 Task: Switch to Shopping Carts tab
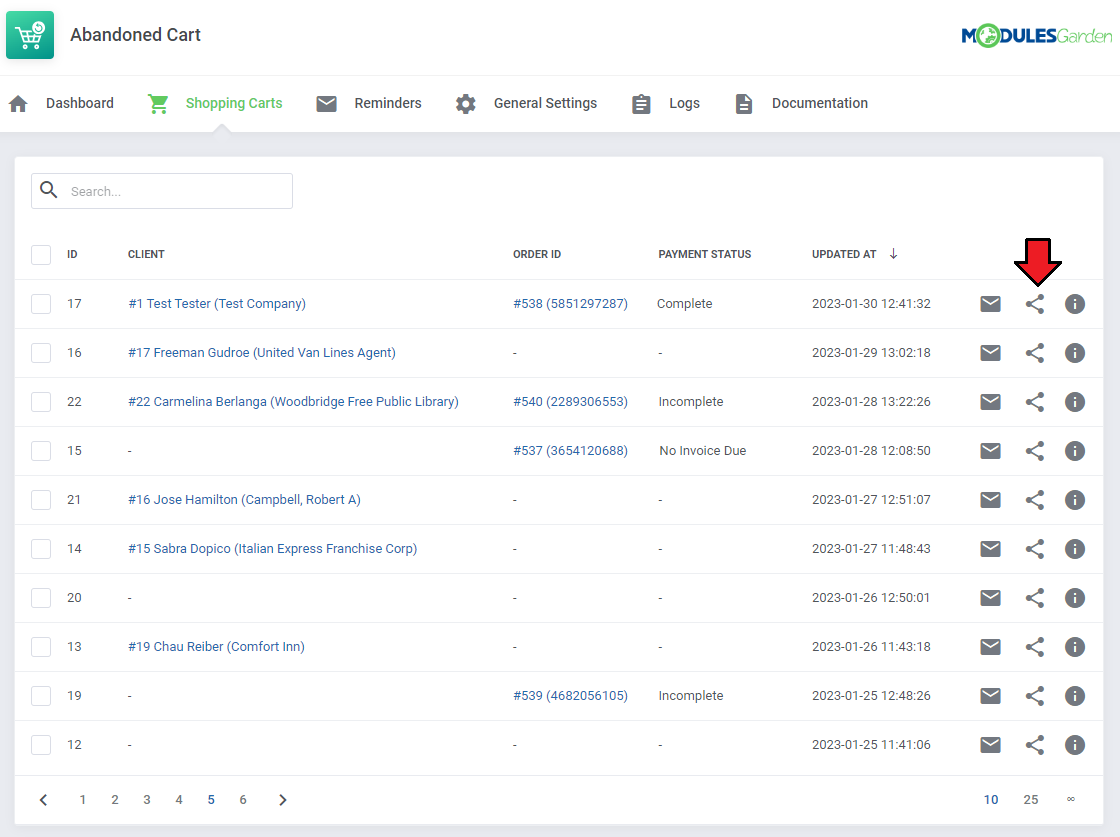pos(215,104)
